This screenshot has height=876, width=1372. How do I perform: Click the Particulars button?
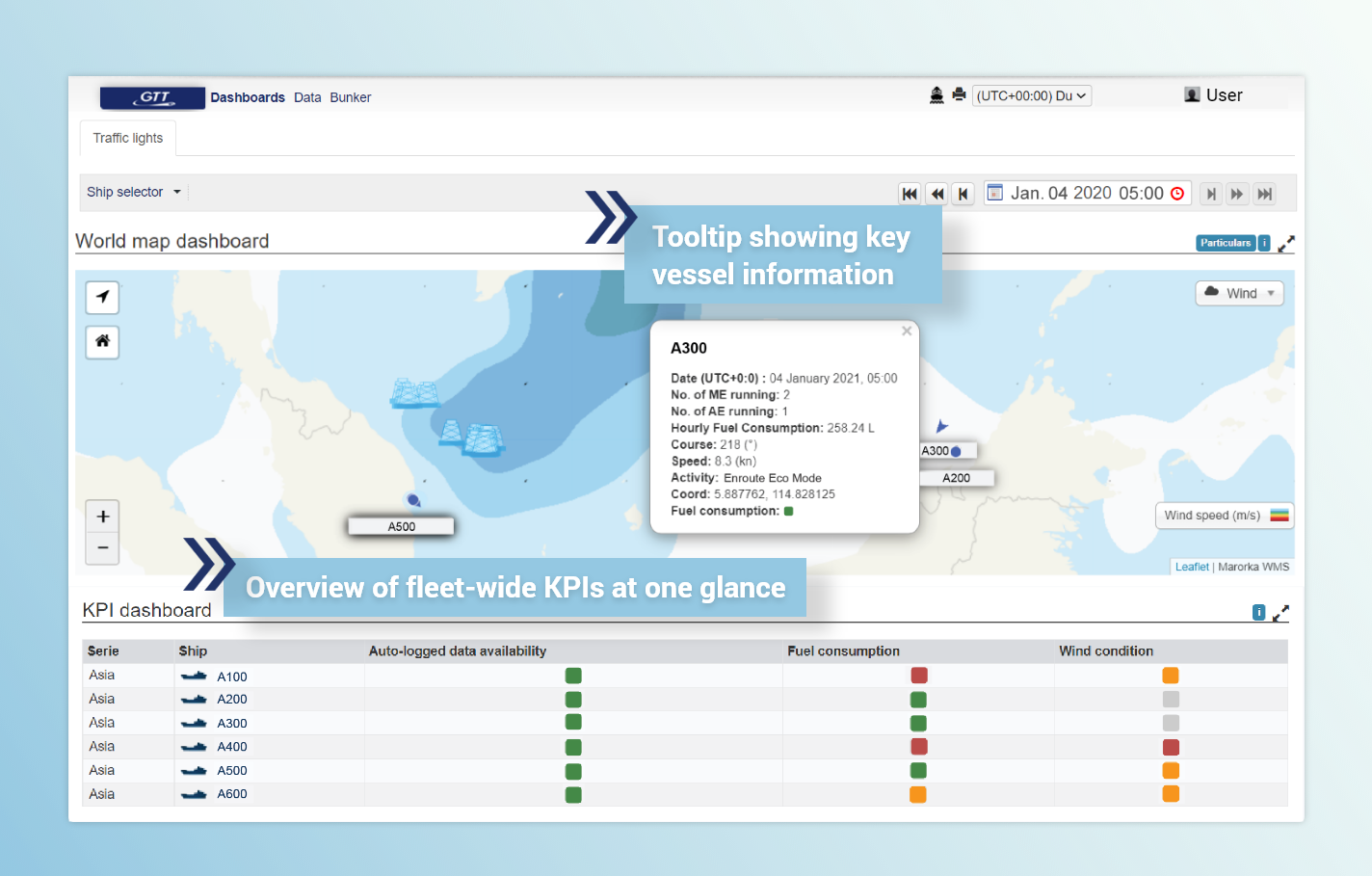[1226, 243]
